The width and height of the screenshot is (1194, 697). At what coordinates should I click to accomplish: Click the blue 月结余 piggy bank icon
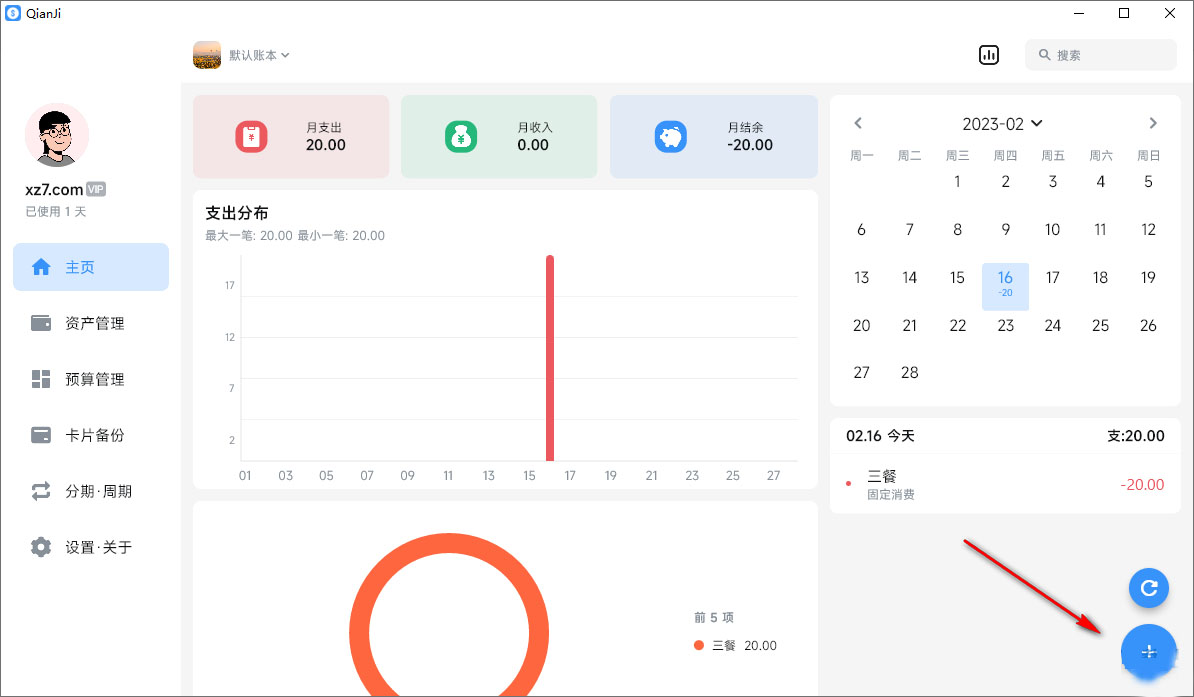pyautogui.click(x=671, y=137)
